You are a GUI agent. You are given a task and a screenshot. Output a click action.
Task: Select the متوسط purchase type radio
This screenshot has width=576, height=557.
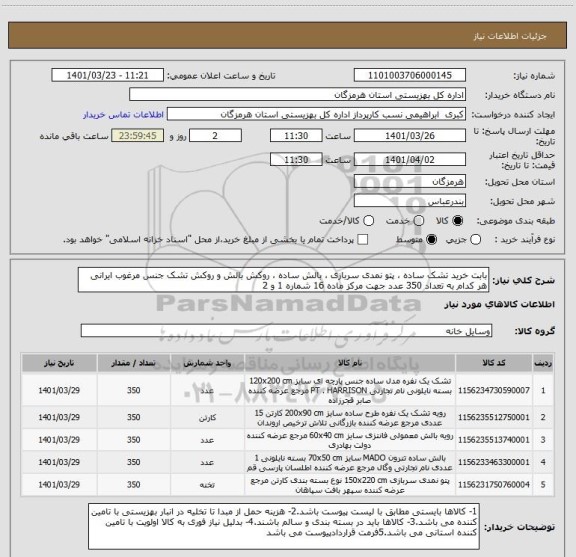(x=431, y=240)
